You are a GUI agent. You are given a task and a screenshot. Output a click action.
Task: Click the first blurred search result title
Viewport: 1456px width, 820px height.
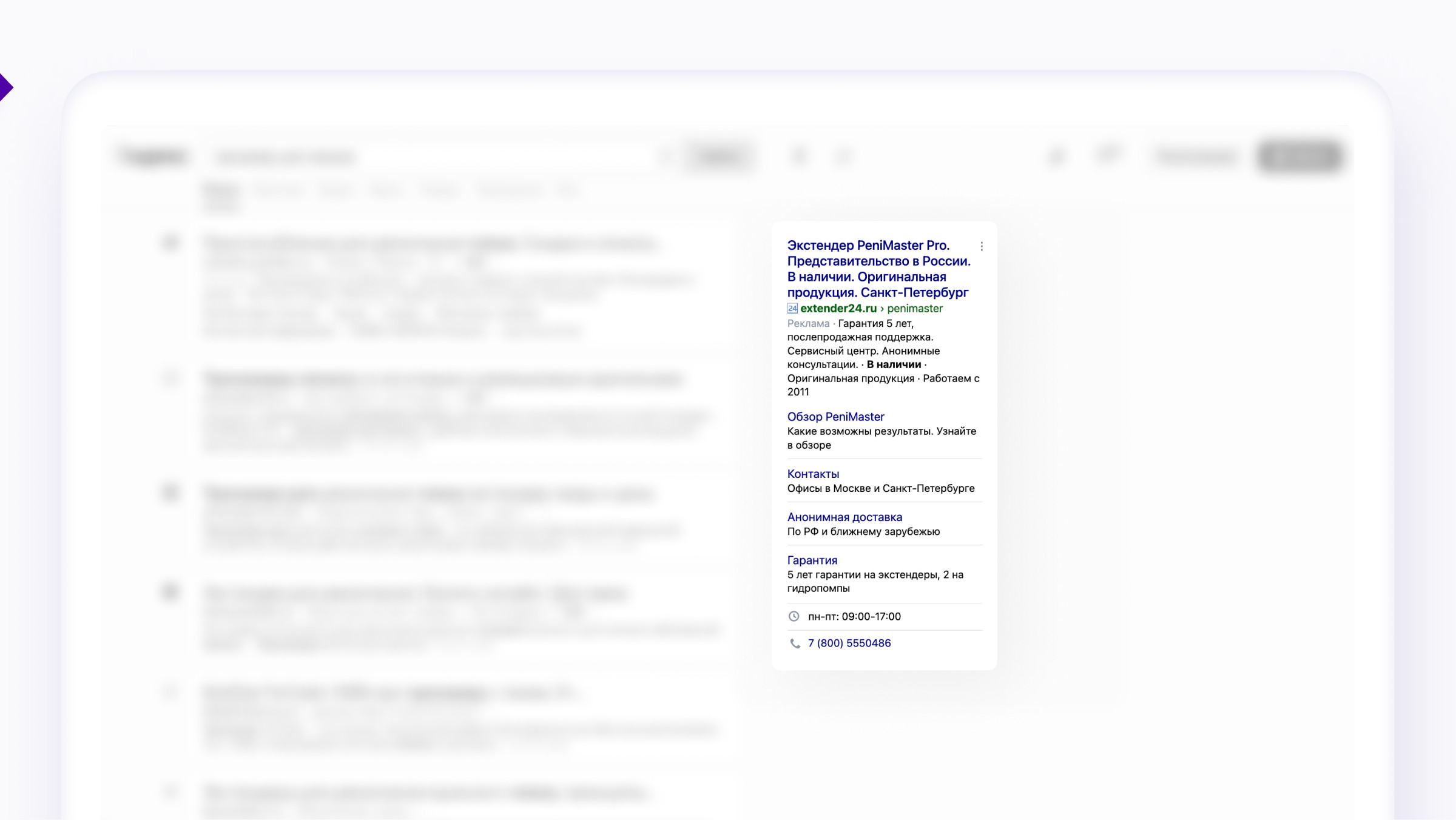(431, 244)
